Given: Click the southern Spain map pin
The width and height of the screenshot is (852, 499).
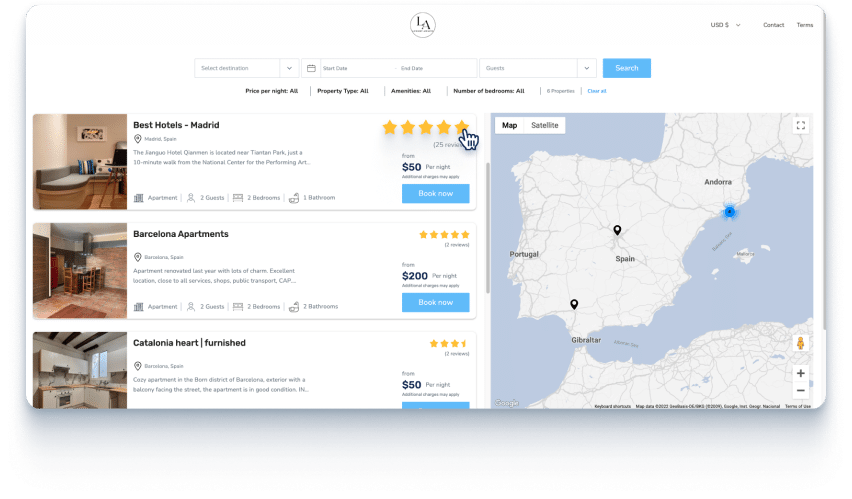Looking at the screenshot, I should point(574,304).
